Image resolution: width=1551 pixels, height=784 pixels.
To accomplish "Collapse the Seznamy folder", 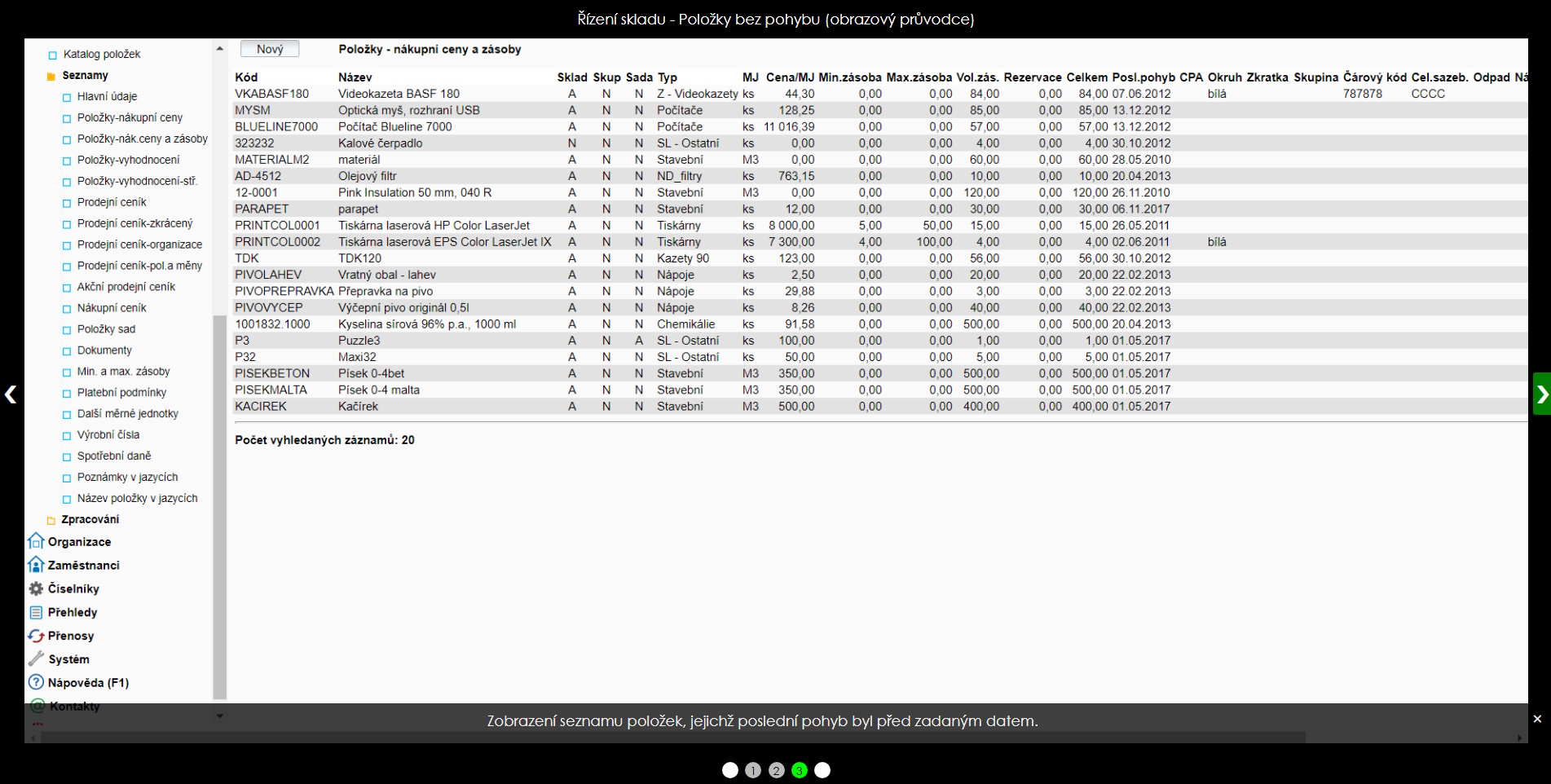I will coord(51,76).
